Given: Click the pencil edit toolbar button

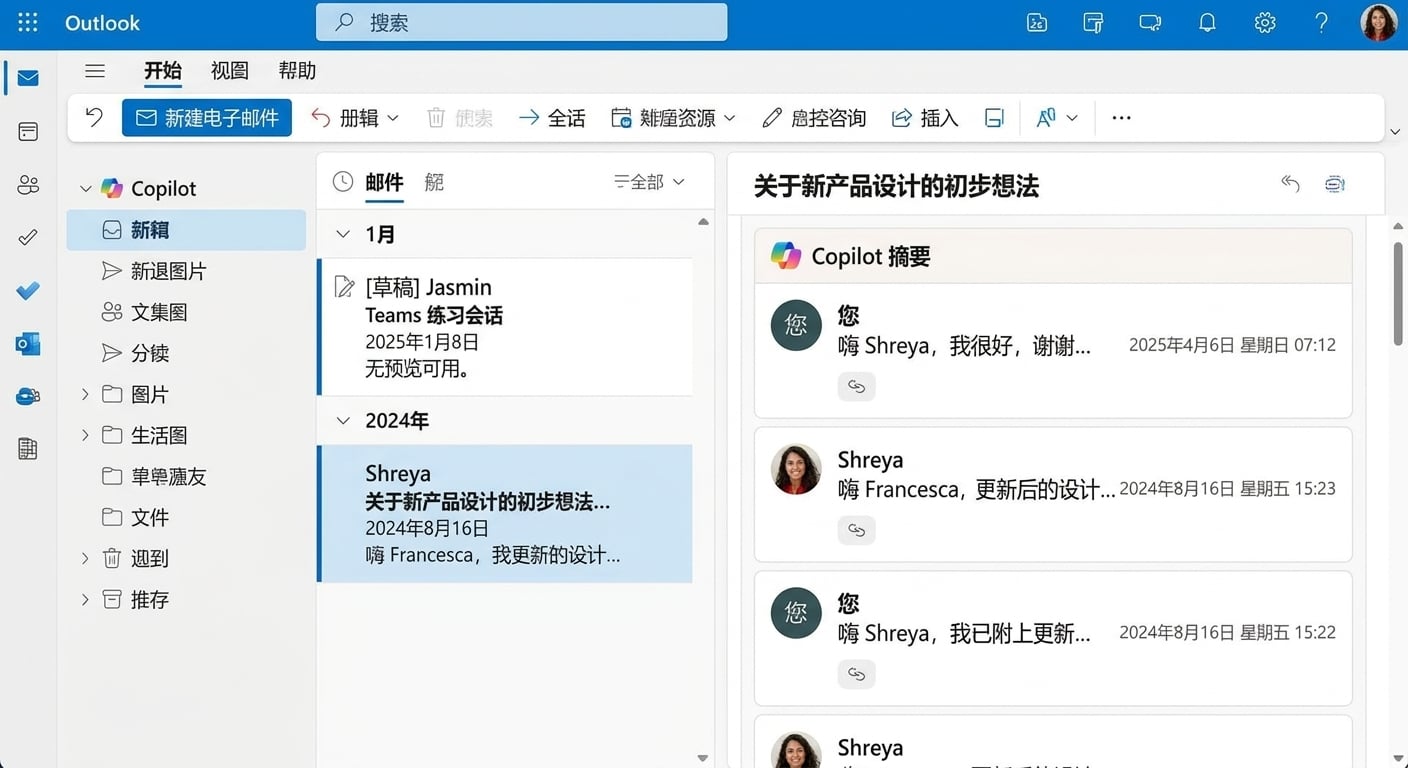Looking at the screenshot, I should [814, 118].
